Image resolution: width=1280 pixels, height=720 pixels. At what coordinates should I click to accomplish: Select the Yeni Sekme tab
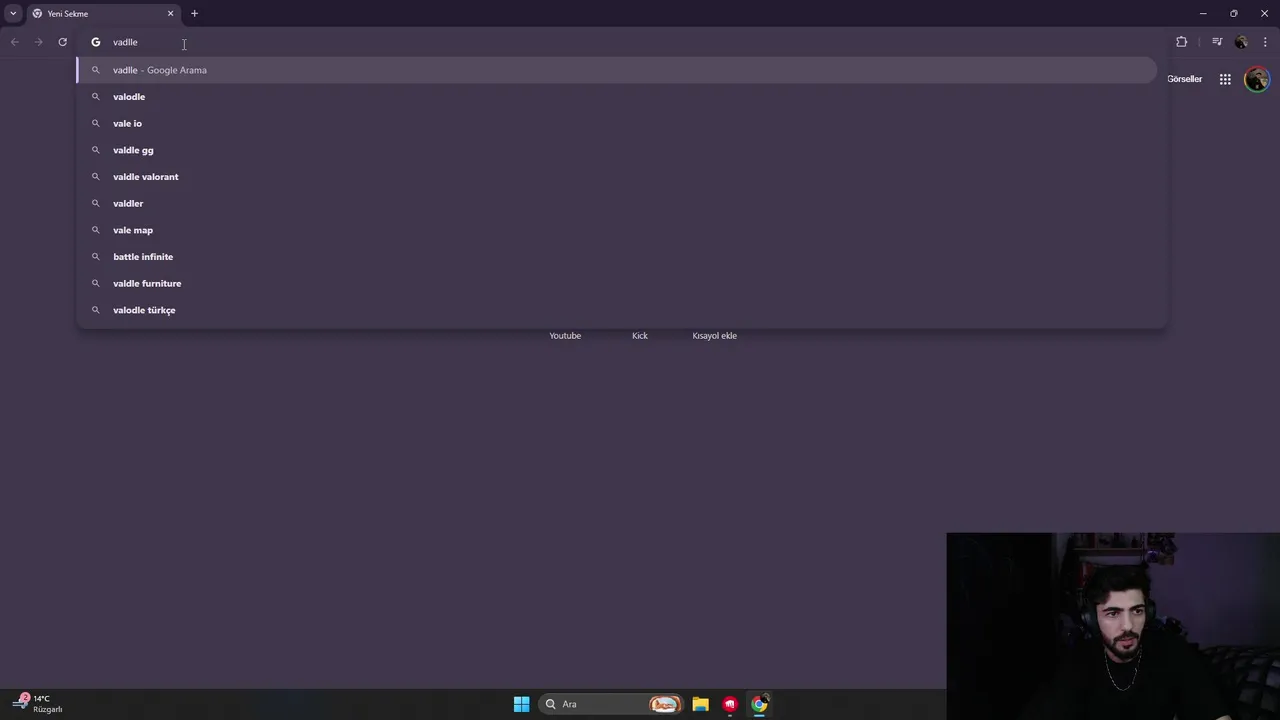101,14
